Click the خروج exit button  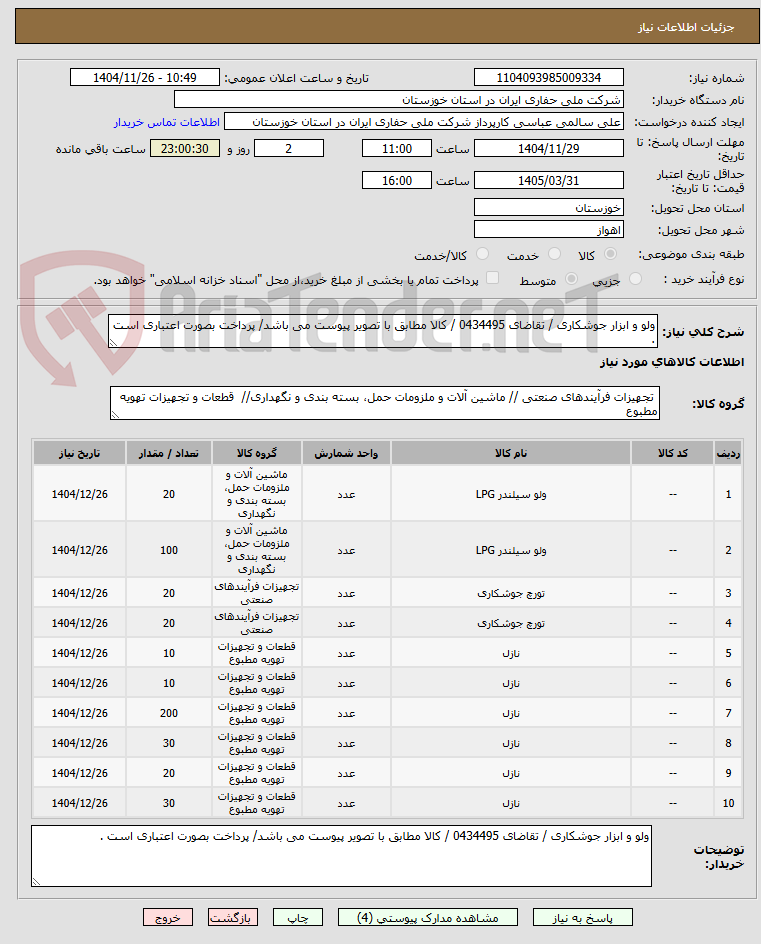tap(167, 918)
